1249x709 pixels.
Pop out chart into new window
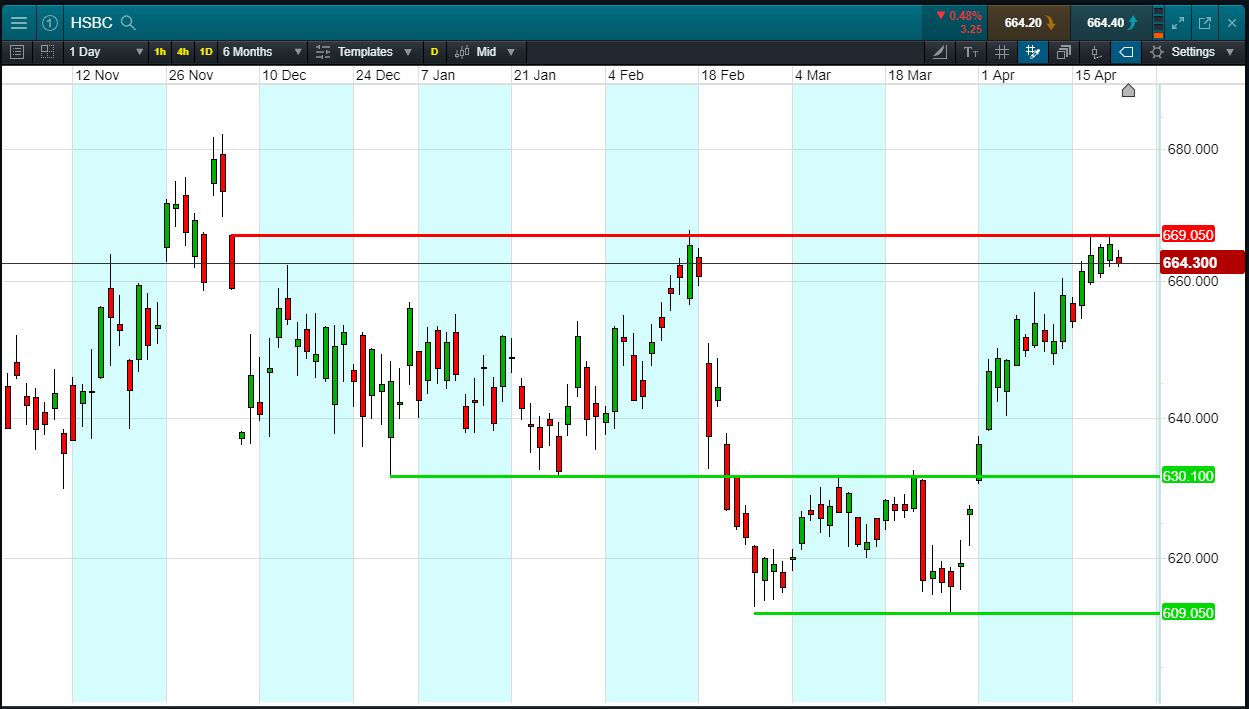click(x=1205, y=22)
